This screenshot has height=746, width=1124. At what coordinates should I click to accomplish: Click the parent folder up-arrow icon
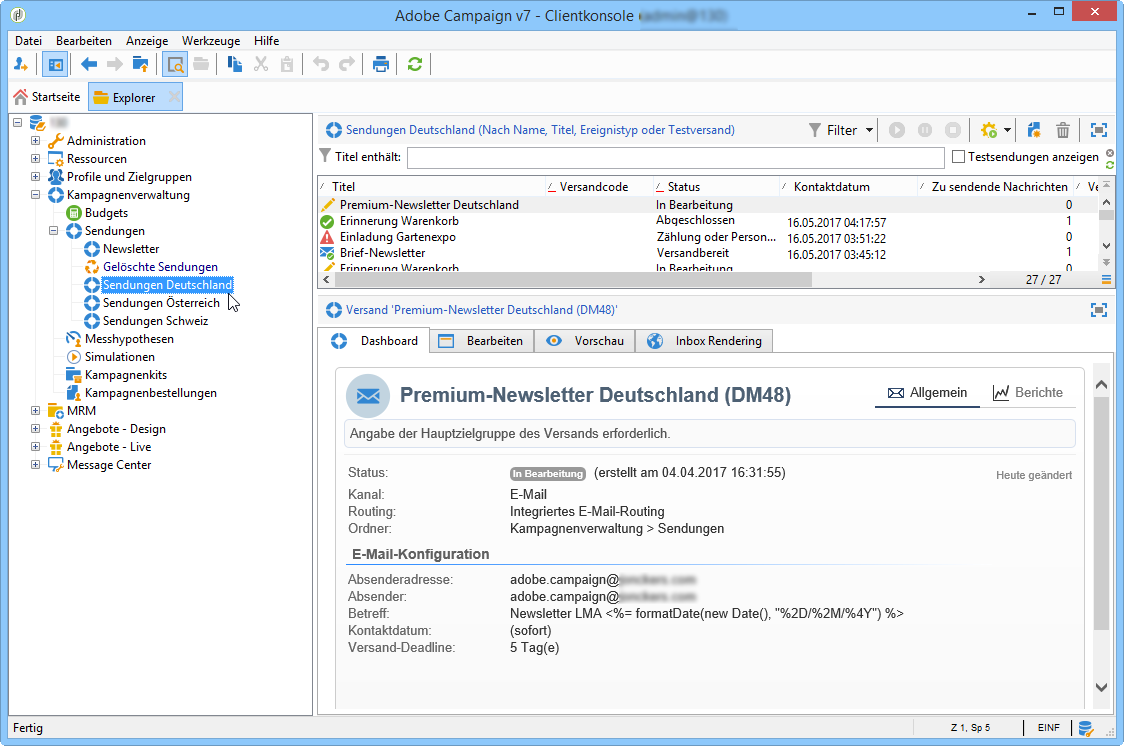[x=140, y=64]
